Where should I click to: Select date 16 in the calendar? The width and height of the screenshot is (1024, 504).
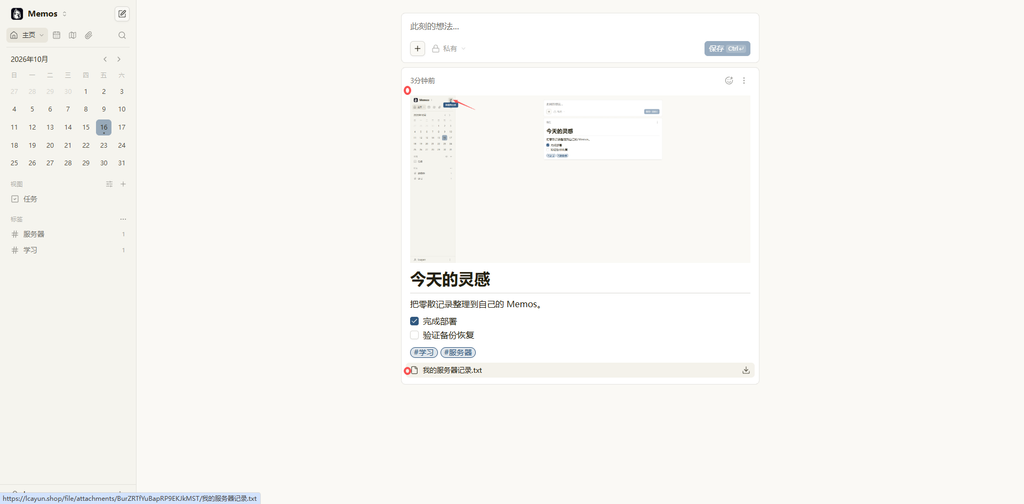pyautogui.click(x=104, y=127)
